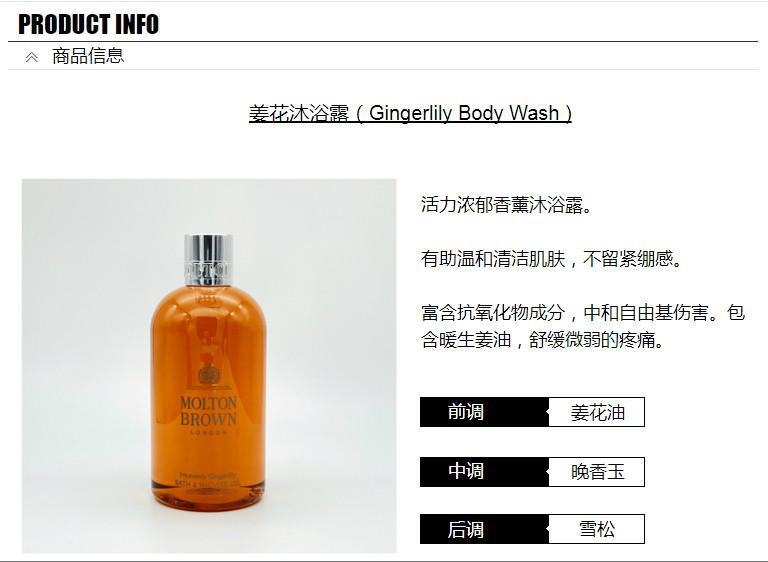The image size is (768, 562).
Task: Click the Molton Brown bottle product image
Action: point(209,366)
